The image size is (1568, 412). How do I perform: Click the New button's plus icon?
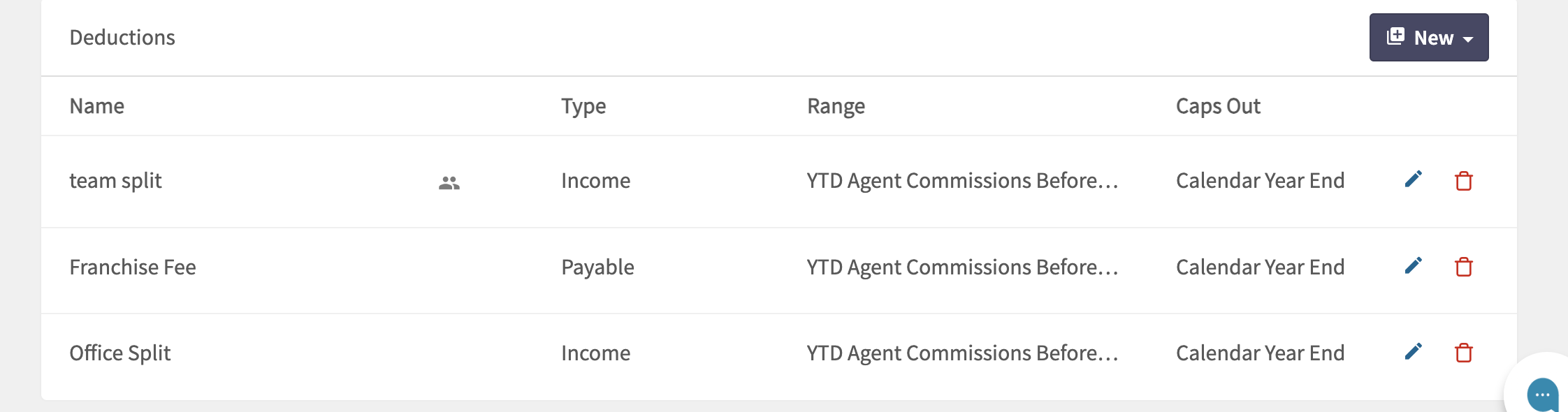tap(1395, 36)
